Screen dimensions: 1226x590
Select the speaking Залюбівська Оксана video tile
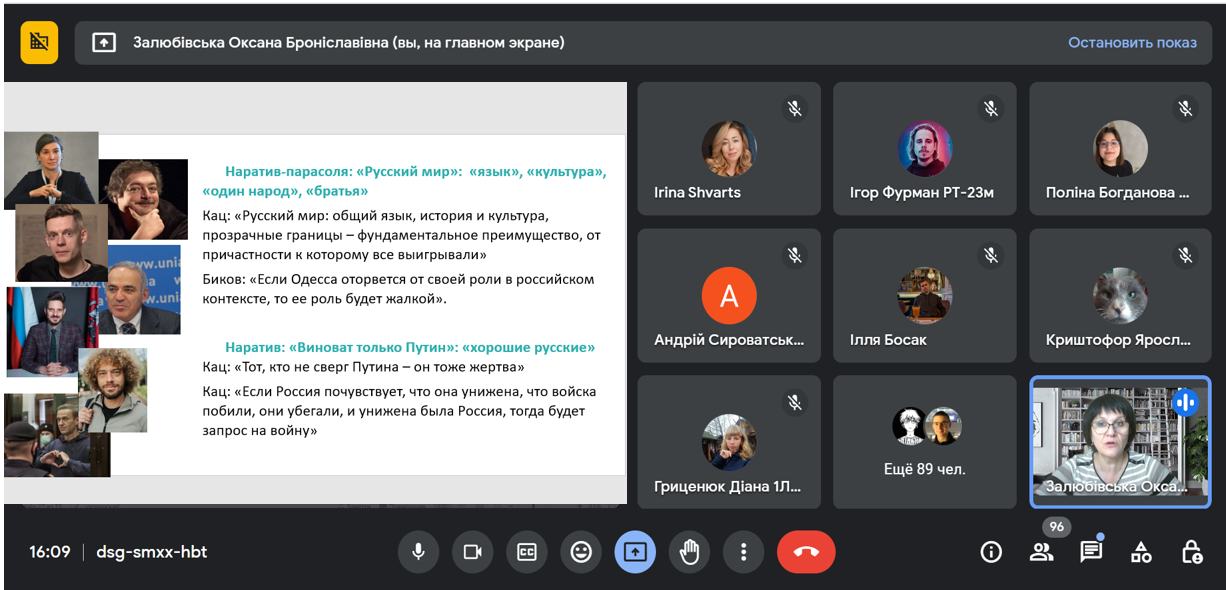[x=1120, y=442]
